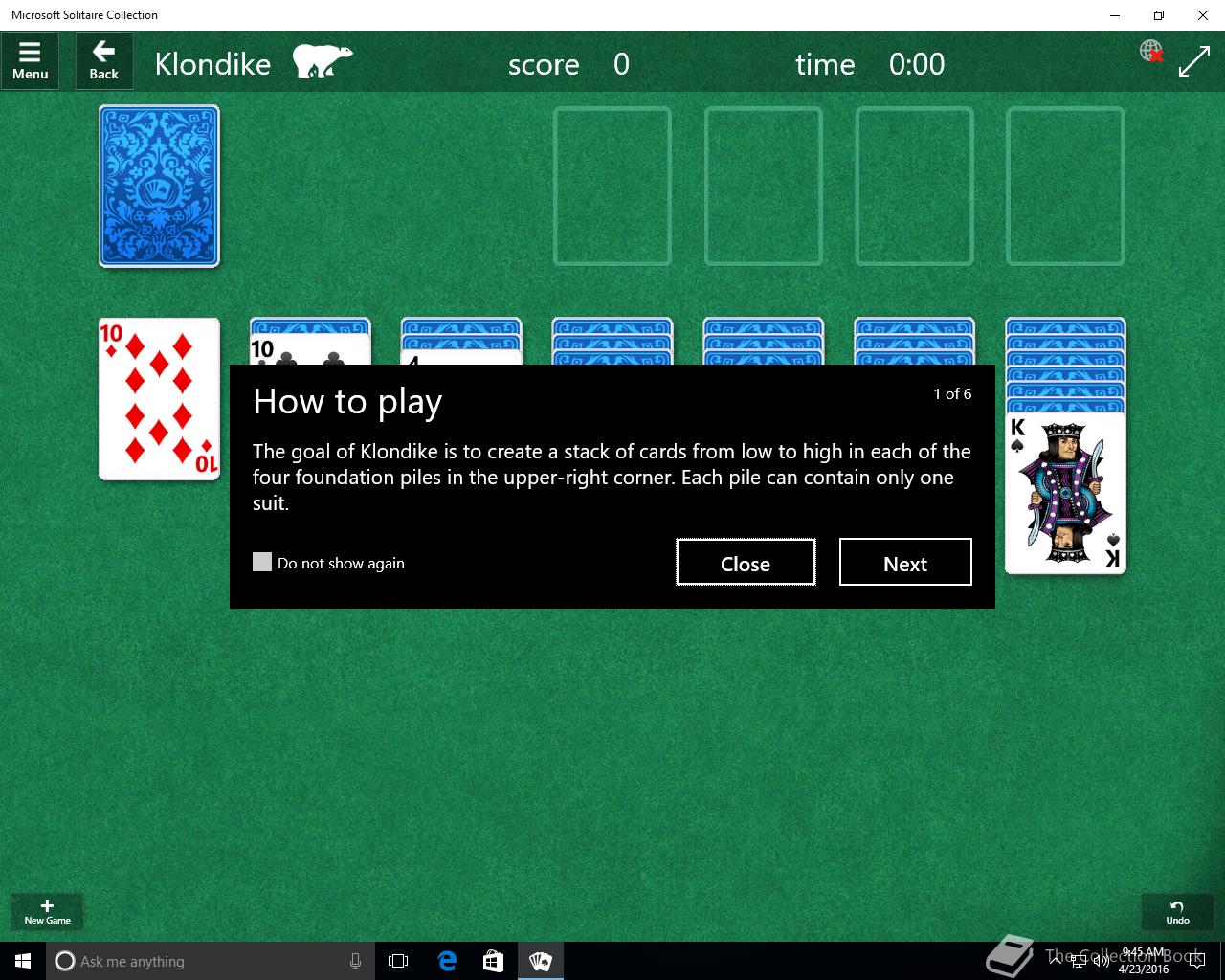Open the Menu hamburger button

[30, 61]
